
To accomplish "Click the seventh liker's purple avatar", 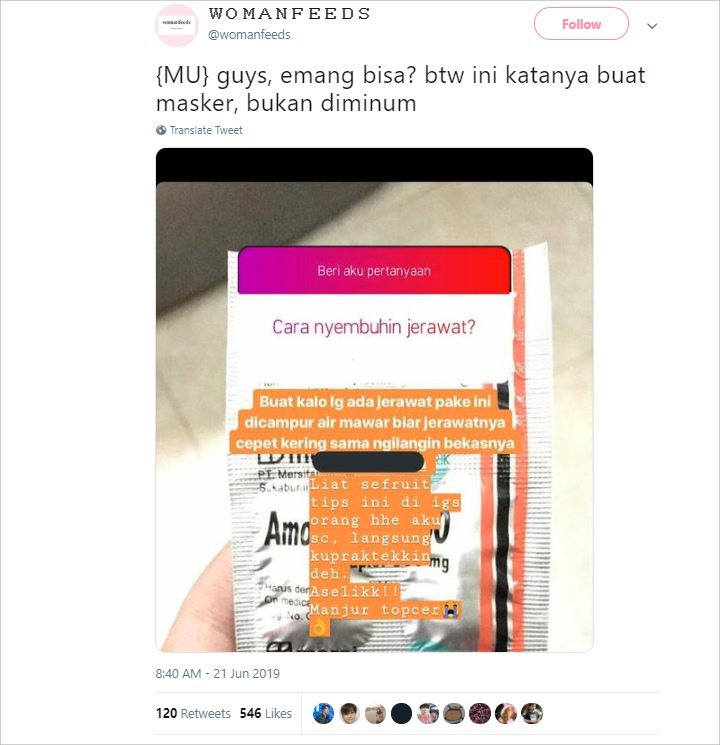I will click(480, 714).
